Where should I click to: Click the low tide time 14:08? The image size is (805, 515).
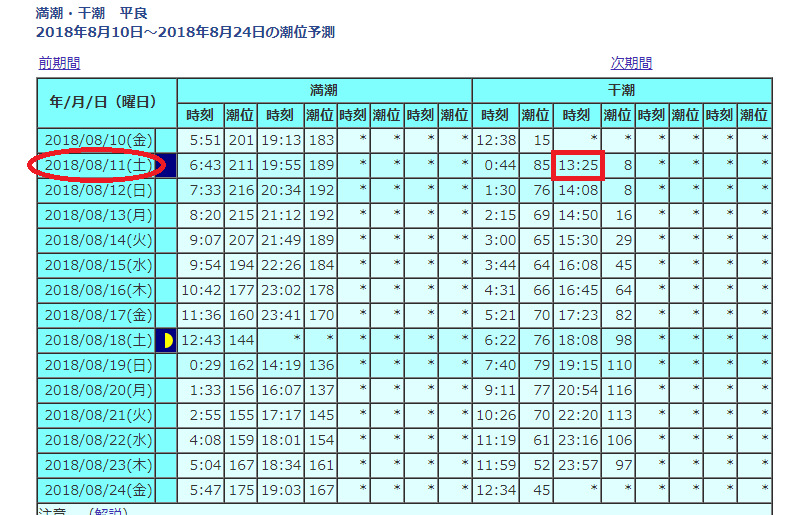pyautogui.click(x=578, y=190)
